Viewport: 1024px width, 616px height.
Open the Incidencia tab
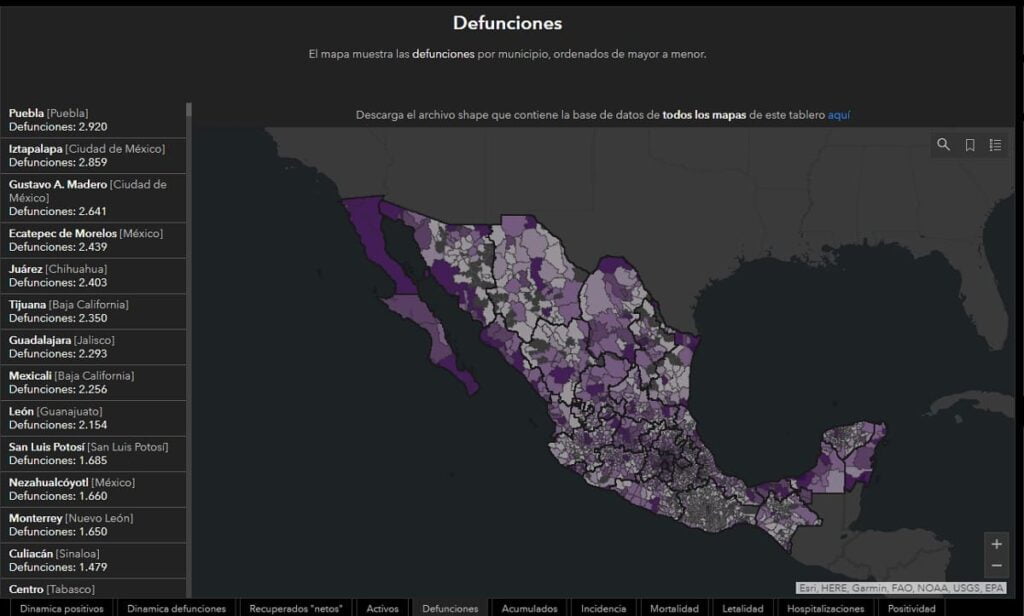(604, 607)
